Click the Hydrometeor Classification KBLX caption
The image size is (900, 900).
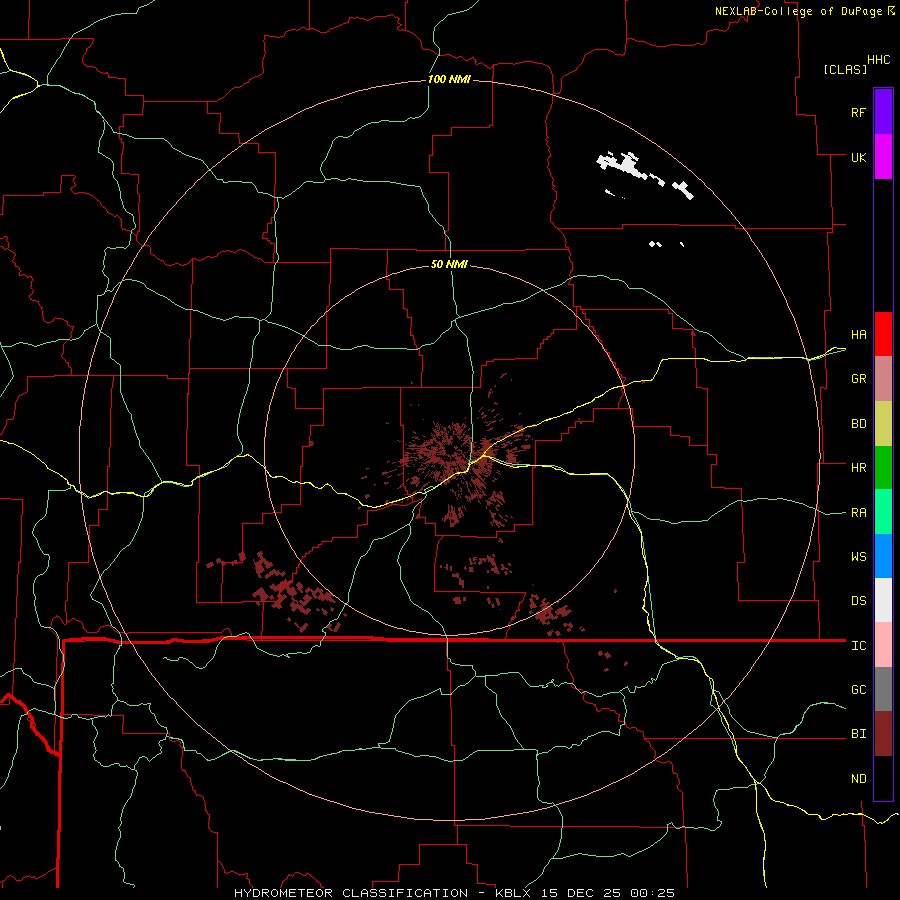click(x=455, y=893)
